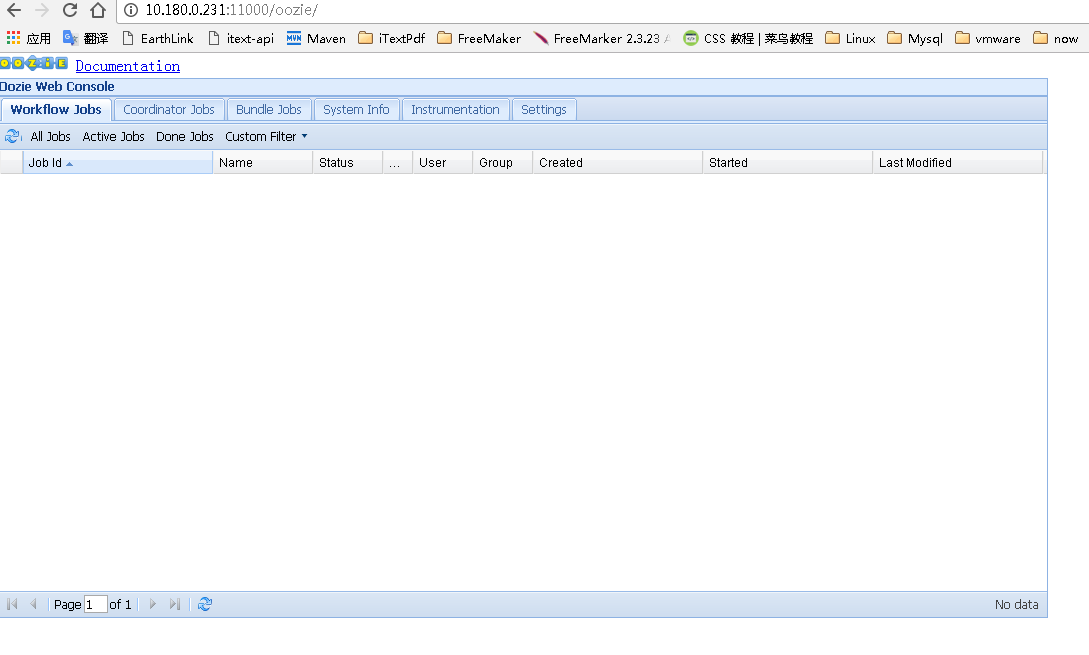Expand the Custom Filter dropdown

(x=266, y=137)
